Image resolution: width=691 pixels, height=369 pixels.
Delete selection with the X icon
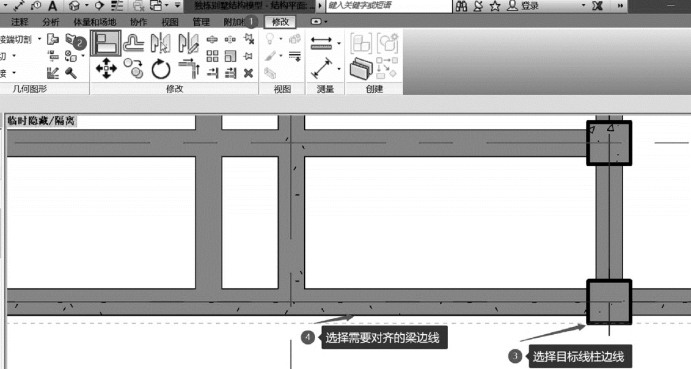pos(249,73)
